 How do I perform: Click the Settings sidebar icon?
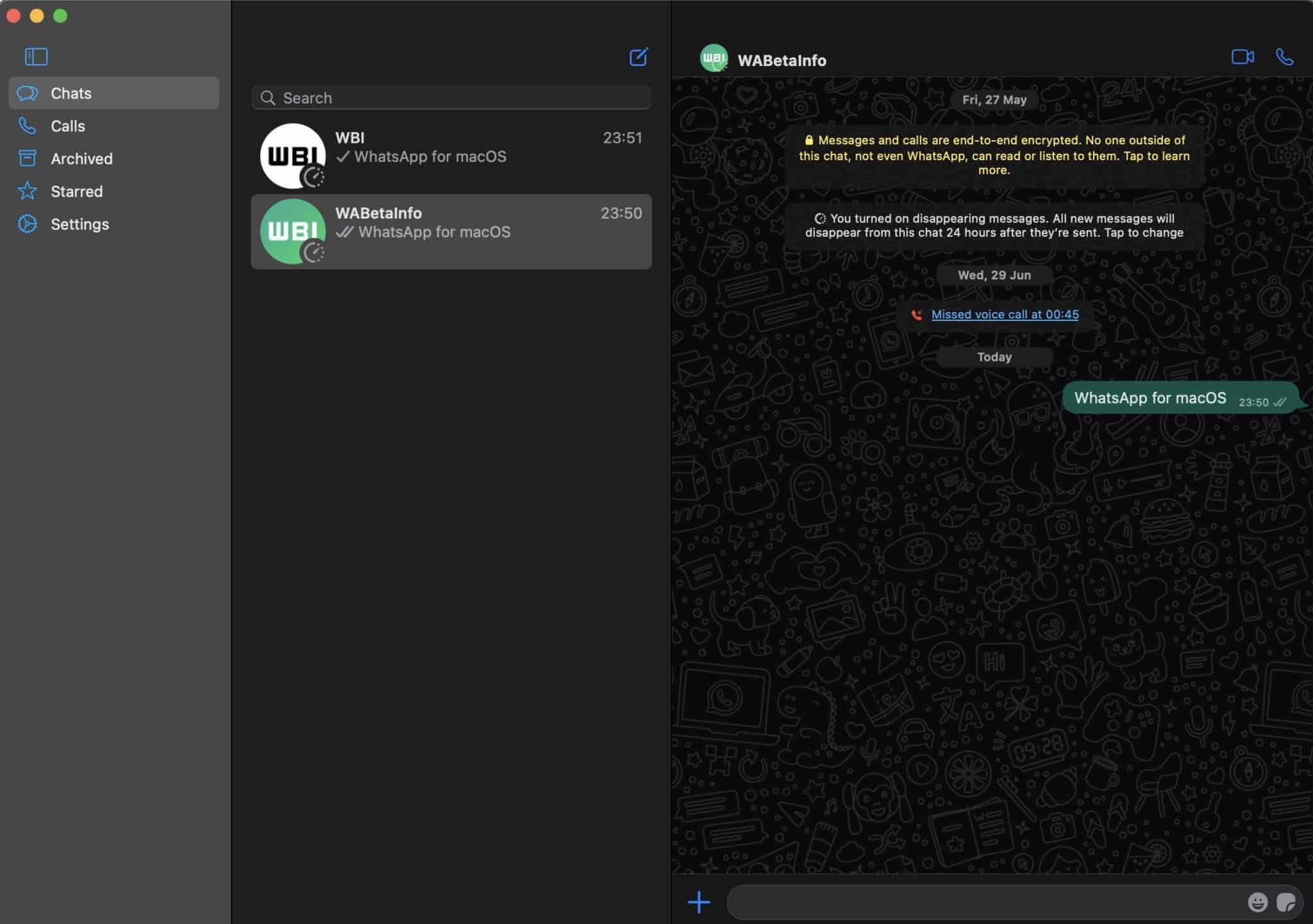click(27, 223)
